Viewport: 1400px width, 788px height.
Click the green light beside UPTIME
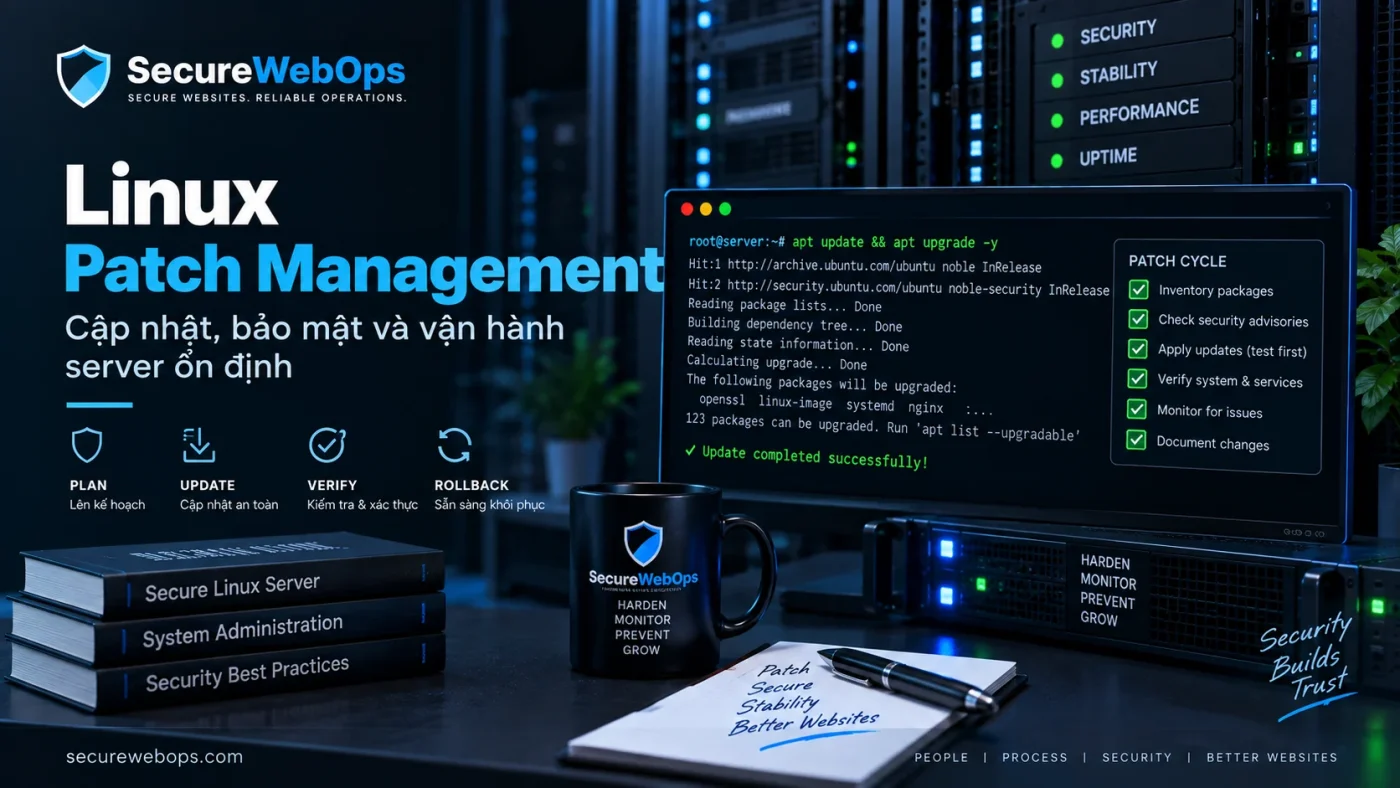click(1056, 160)
